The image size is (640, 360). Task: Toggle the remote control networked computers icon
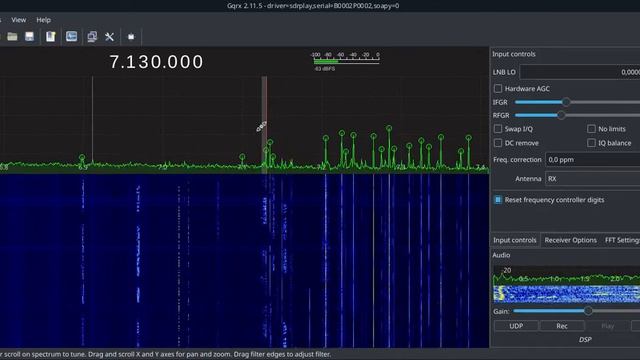(x=92, y=37)
